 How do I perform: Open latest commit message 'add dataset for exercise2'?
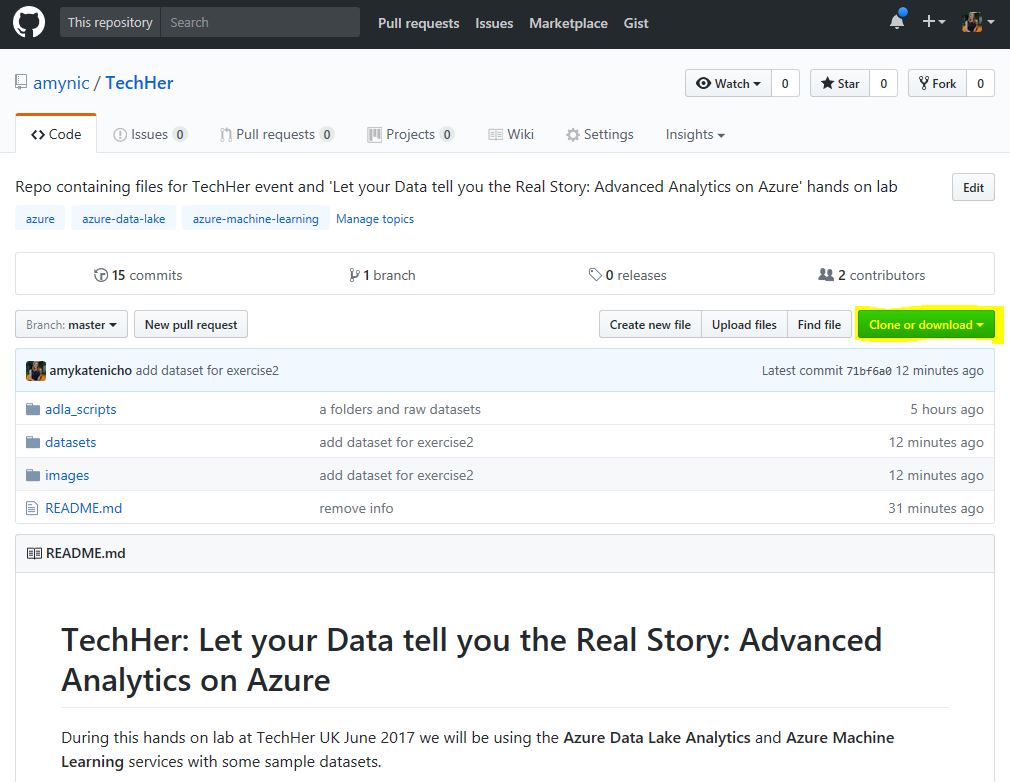point(207,370)
